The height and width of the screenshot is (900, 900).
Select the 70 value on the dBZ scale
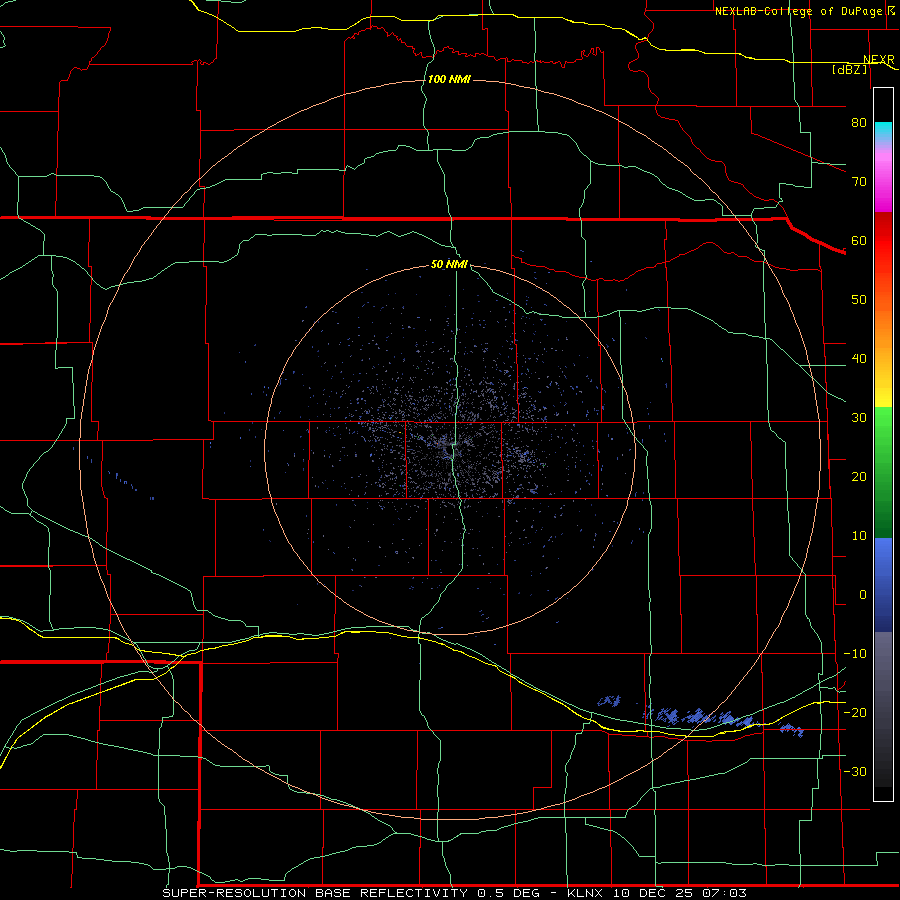tap(859, 181)
